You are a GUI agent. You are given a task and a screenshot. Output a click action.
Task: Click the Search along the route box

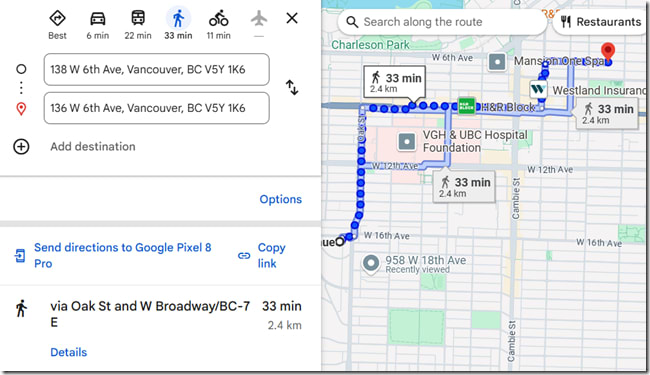pyautogui.click(x=442, y=22)
